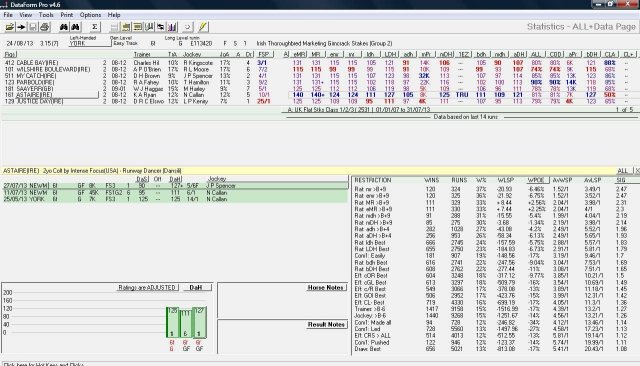The image size is (640, 366).
Task: Click the swap arrows toolbar icon
Action: [x=161, y=27]
